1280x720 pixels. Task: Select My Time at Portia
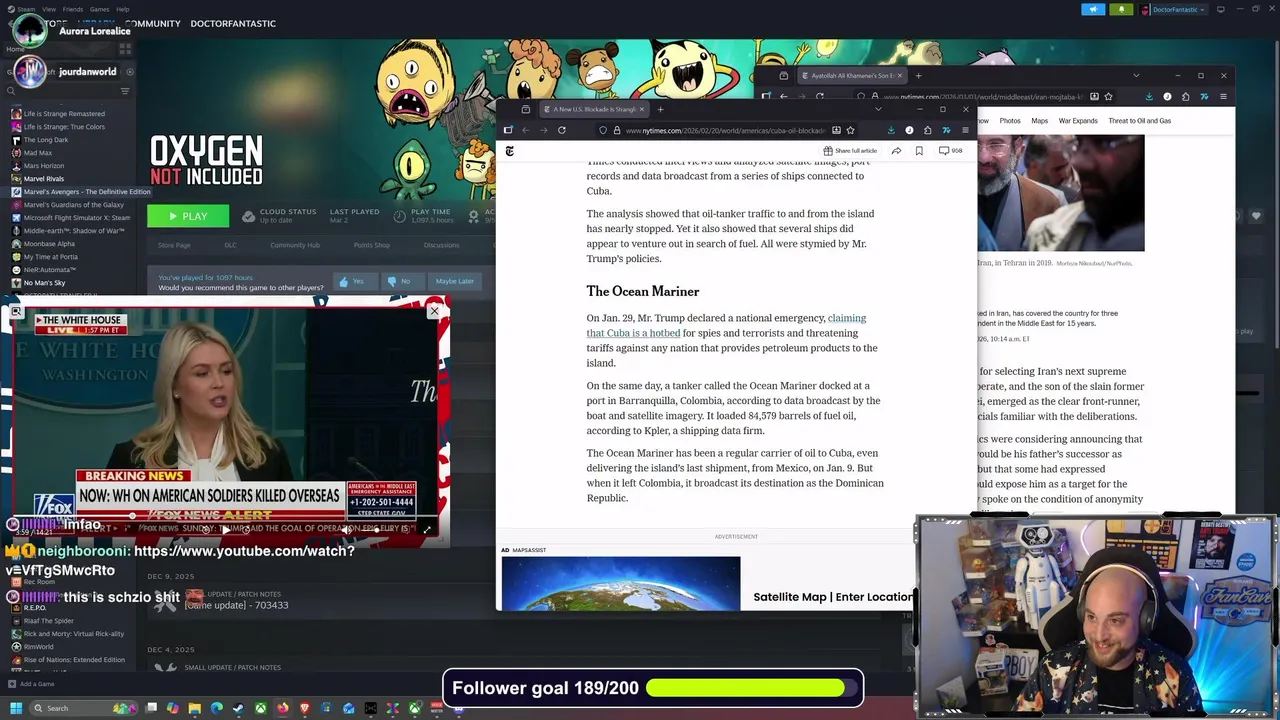coord(51,257)
